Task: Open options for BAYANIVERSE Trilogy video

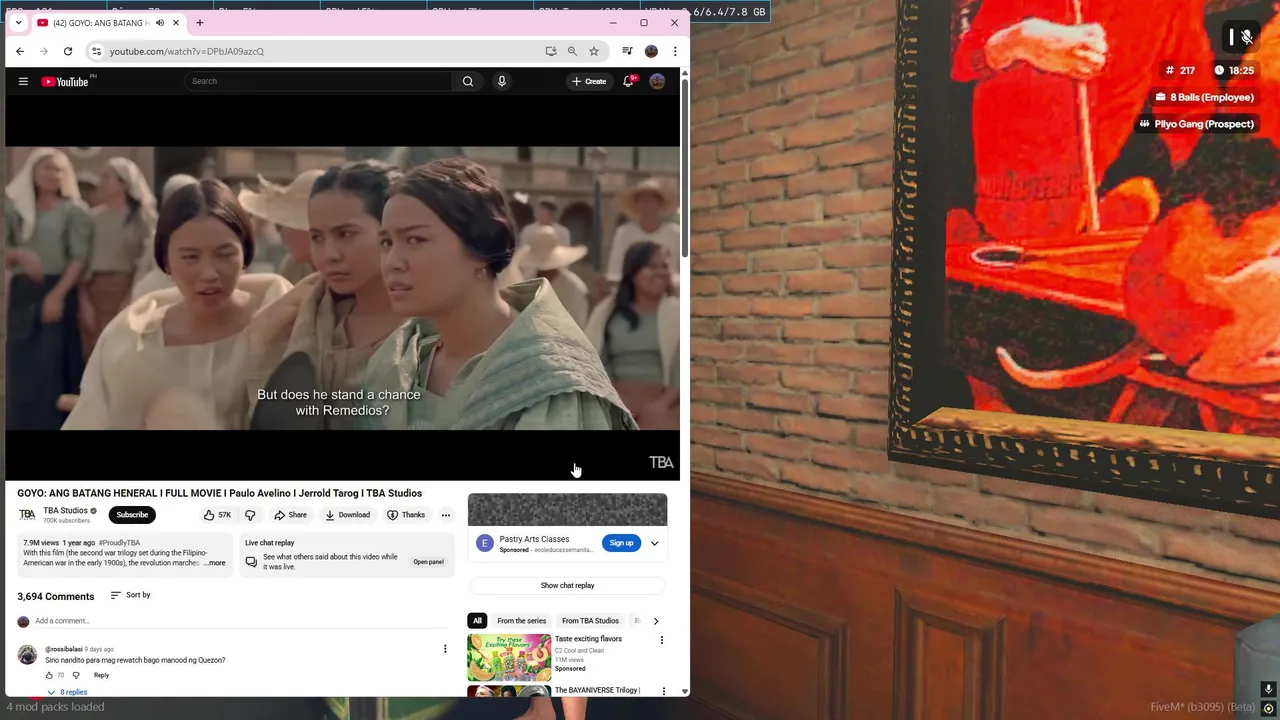Action: click(663, 691)
